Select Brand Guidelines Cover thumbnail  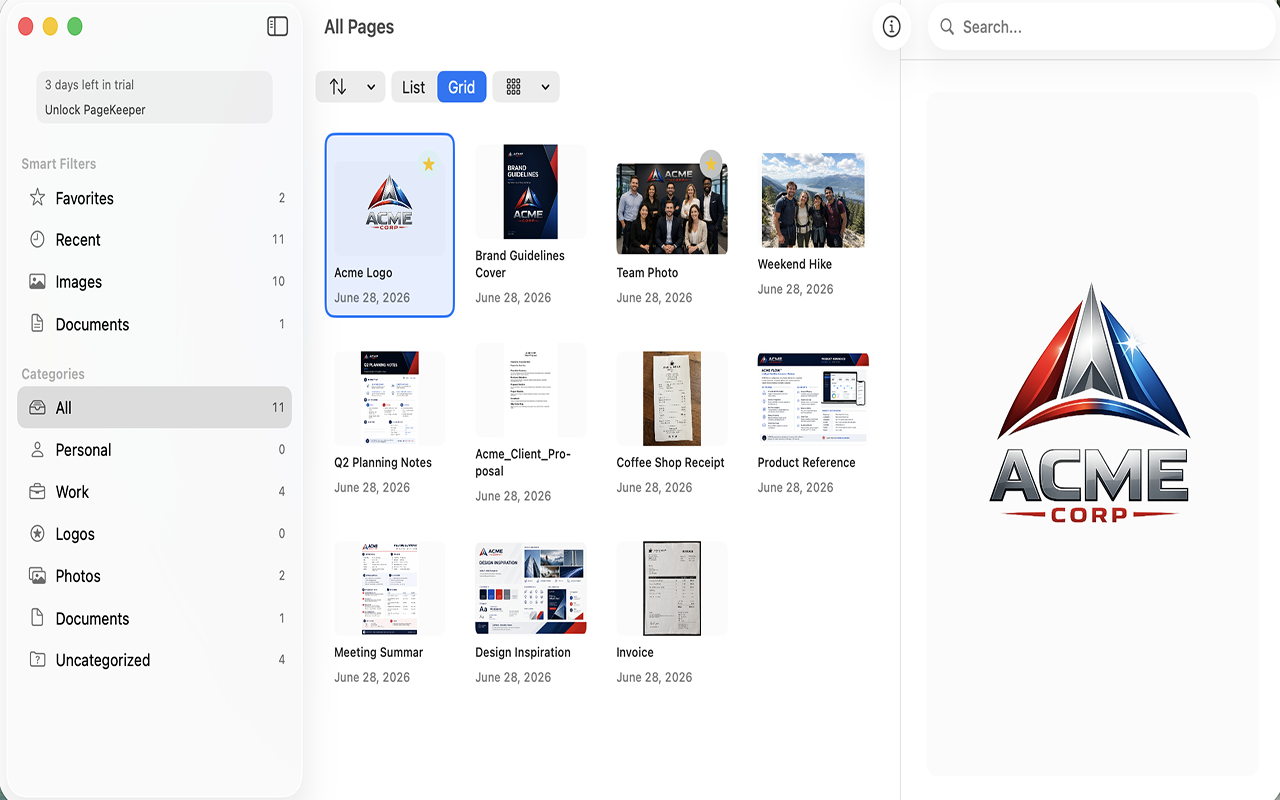531,192
